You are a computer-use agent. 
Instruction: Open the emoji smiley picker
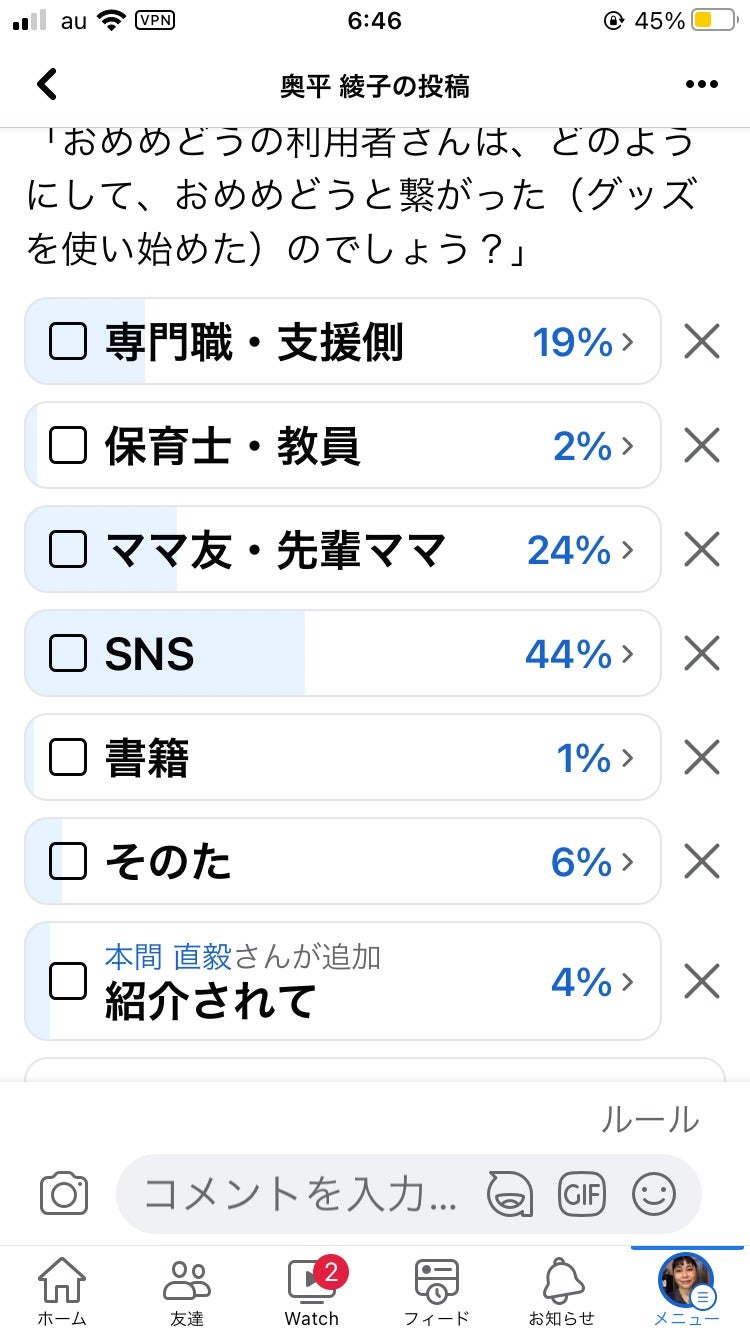tap(654, 1194)
